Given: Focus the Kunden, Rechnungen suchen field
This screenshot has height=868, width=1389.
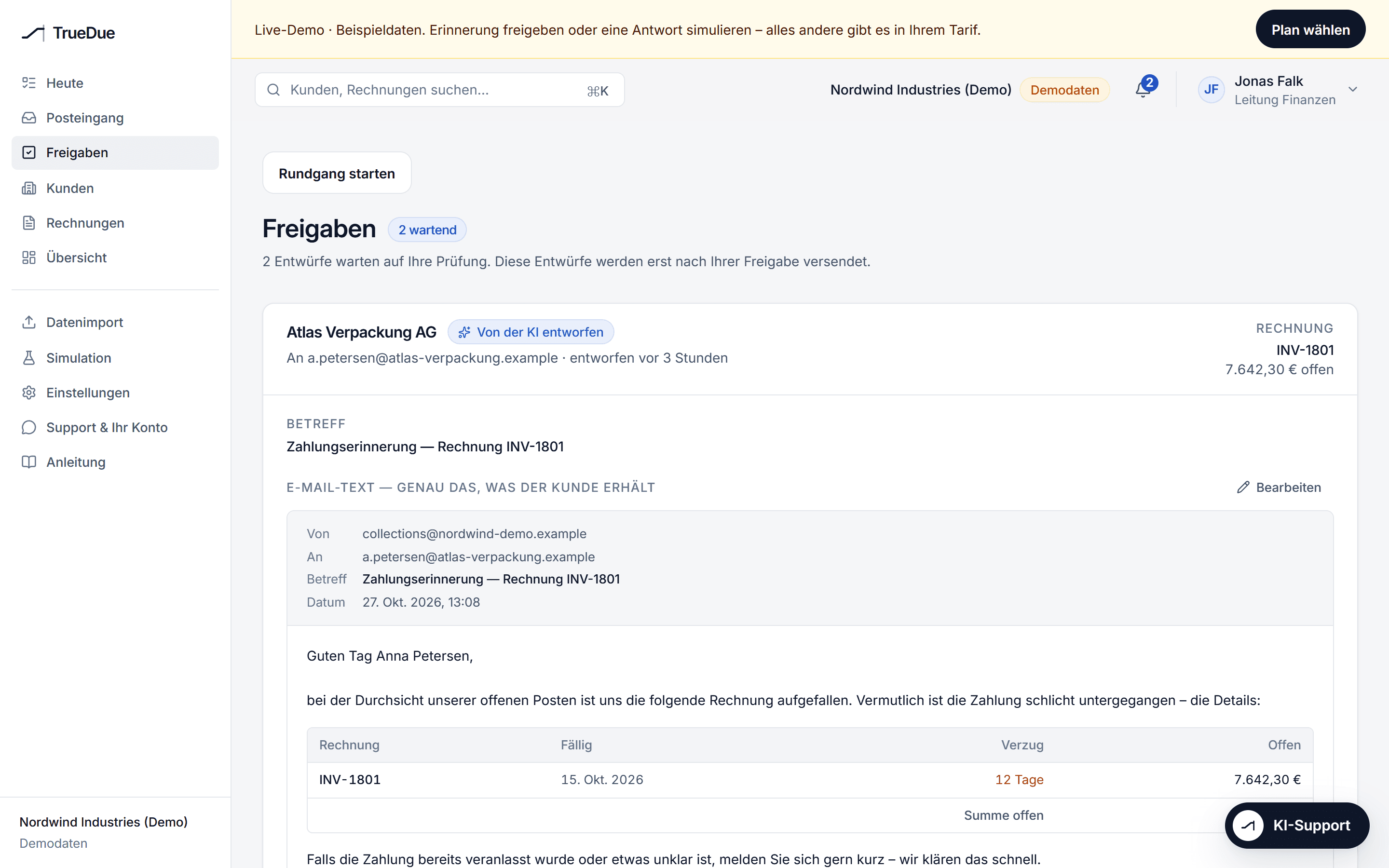Looking at the screenshot, I should (x=440, y=90).
